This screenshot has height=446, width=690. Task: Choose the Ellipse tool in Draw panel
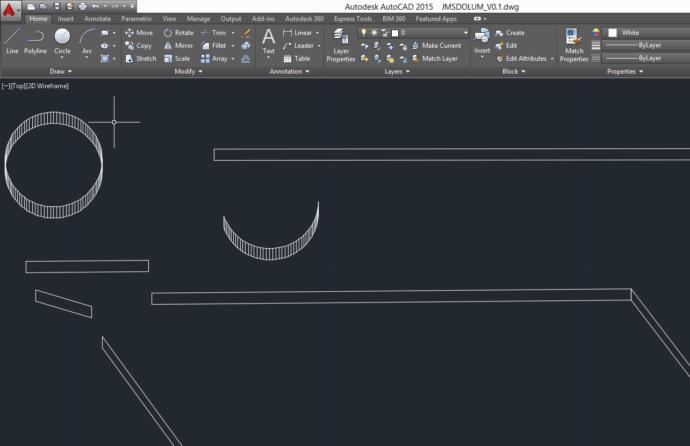click(105, 46)
